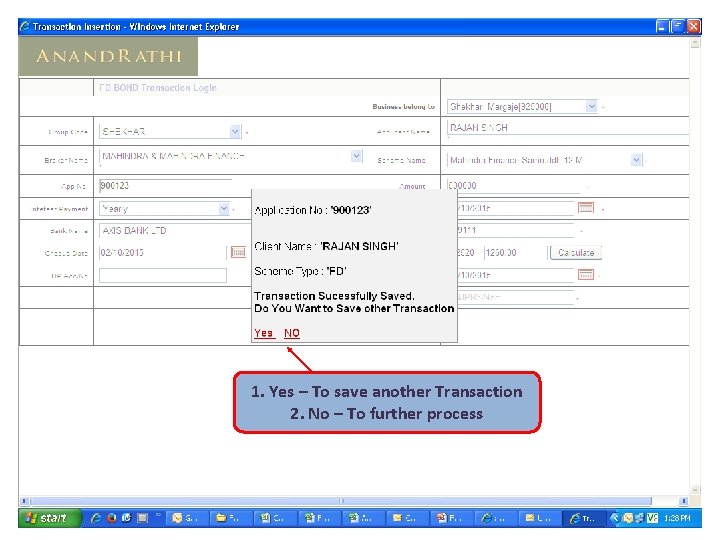The height and width of the screenshot is (540, 720).
Task: Open the calendar picker beside Cheque Date field
Action: [x=238, y=252]
